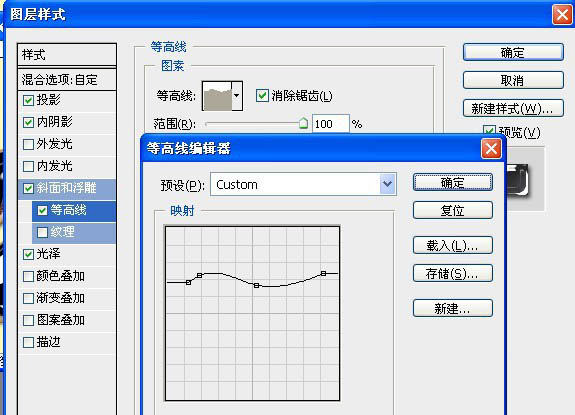Select the 光泽 satin style item
This screenshot has width=575, height=415.
pos(67,254)
